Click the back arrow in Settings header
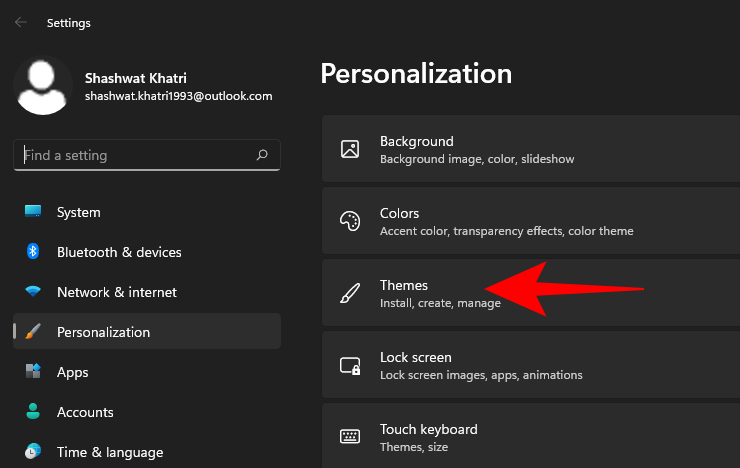Screen dimensions: 740x468 [x=20, y=22]
